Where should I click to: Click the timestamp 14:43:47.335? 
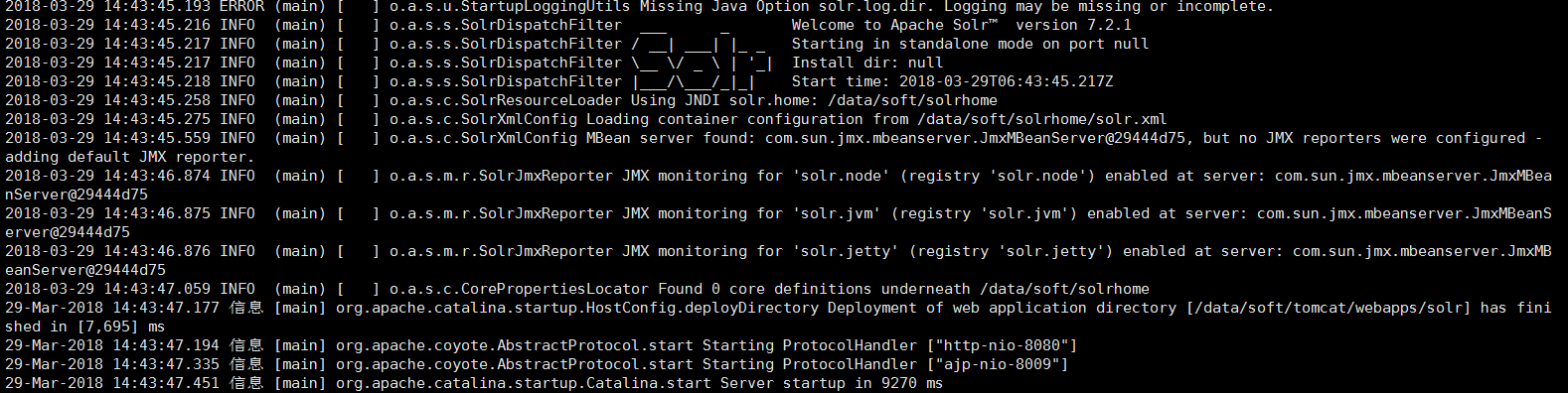[x=166, y=364]
